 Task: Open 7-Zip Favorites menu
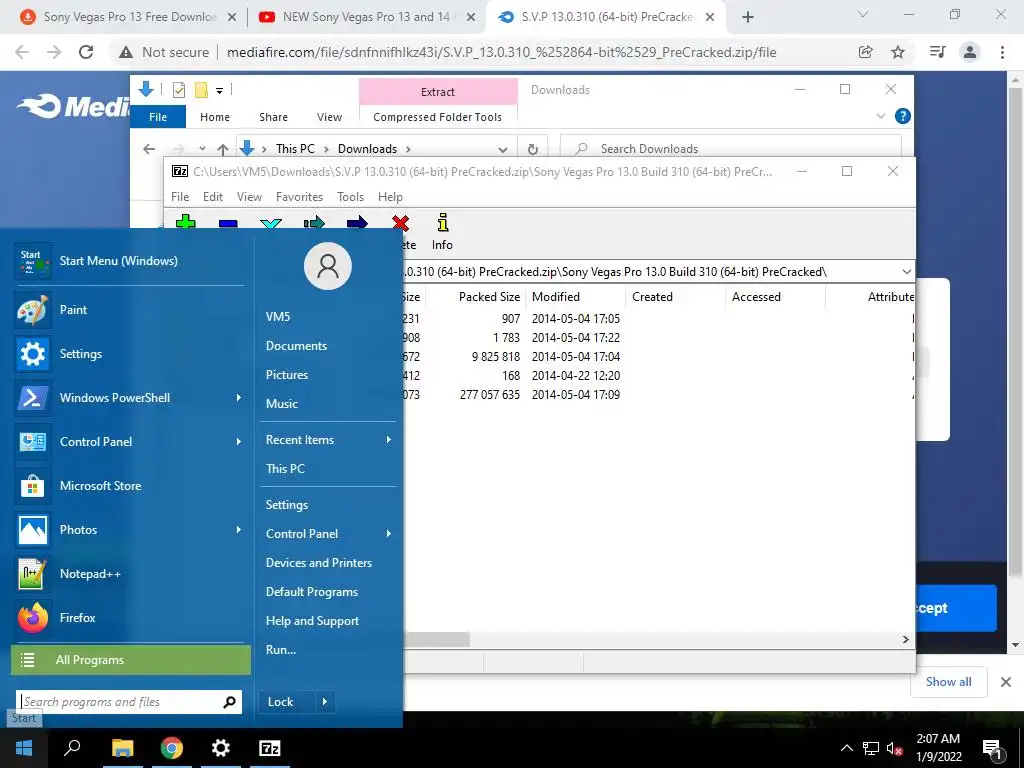(x=299, y=197)
